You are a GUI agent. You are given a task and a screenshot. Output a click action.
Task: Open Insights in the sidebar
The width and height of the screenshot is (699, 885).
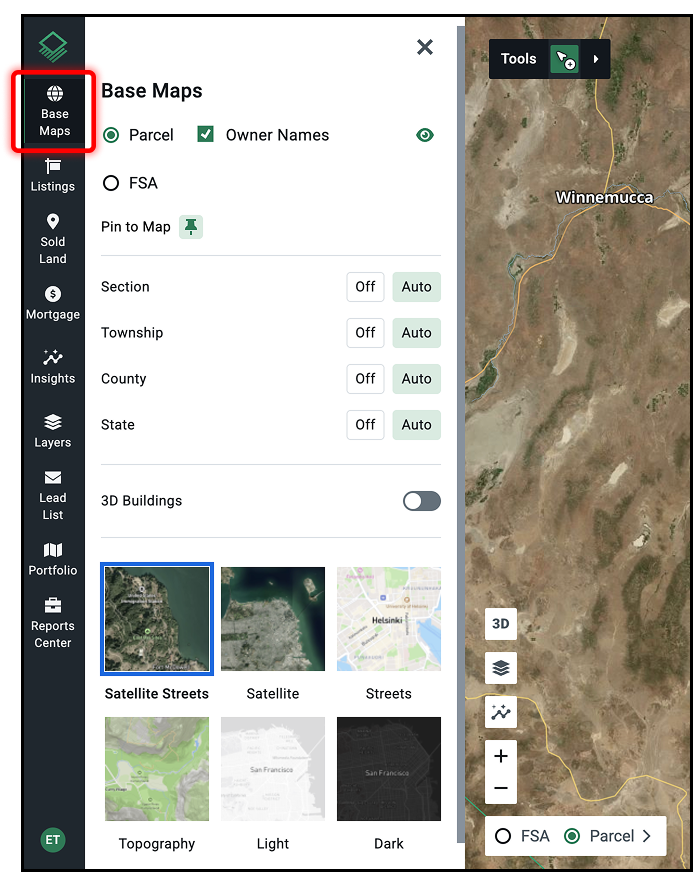pos(53,367)
